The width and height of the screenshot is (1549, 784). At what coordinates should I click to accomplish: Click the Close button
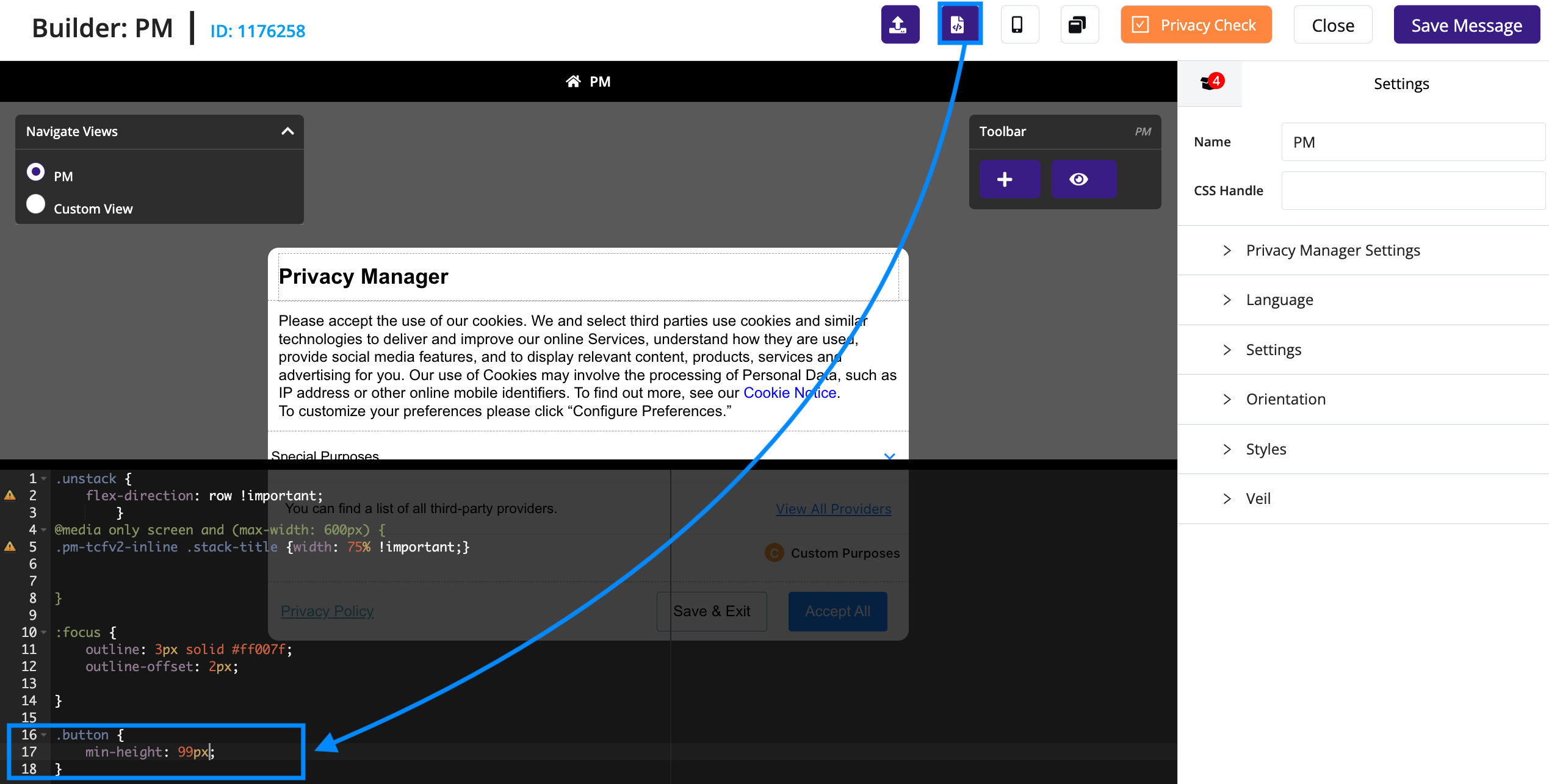pos(1332,25)
